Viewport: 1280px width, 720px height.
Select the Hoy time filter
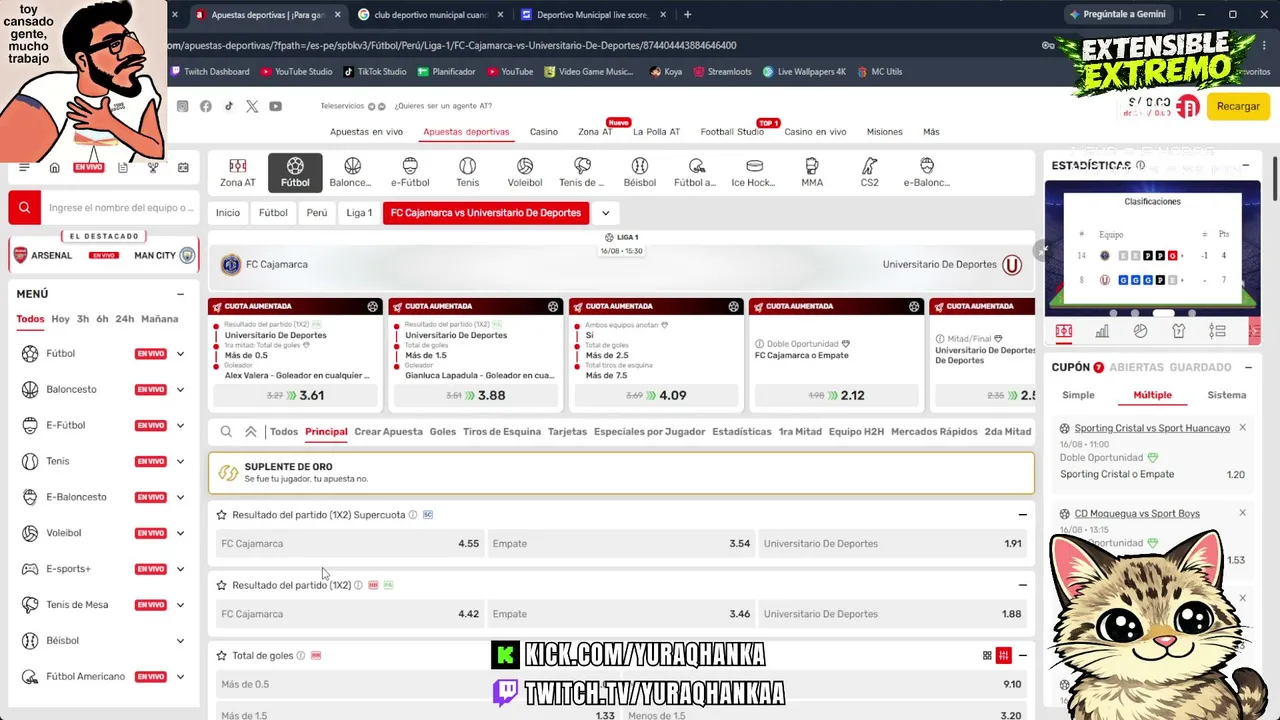click(60, 319)
